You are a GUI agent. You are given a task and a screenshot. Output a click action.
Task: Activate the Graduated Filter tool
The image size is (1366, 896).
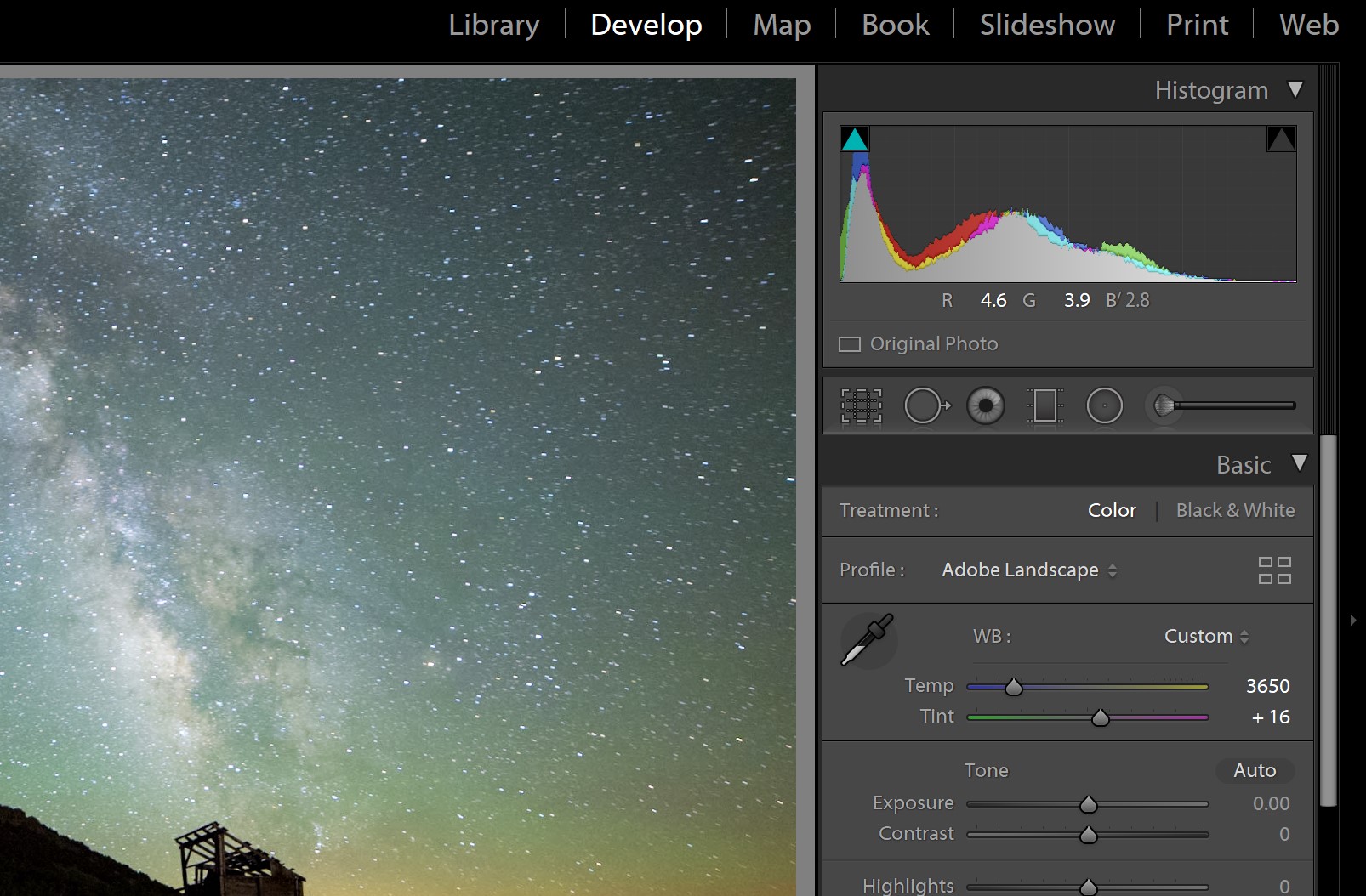tap(1044, 405)
